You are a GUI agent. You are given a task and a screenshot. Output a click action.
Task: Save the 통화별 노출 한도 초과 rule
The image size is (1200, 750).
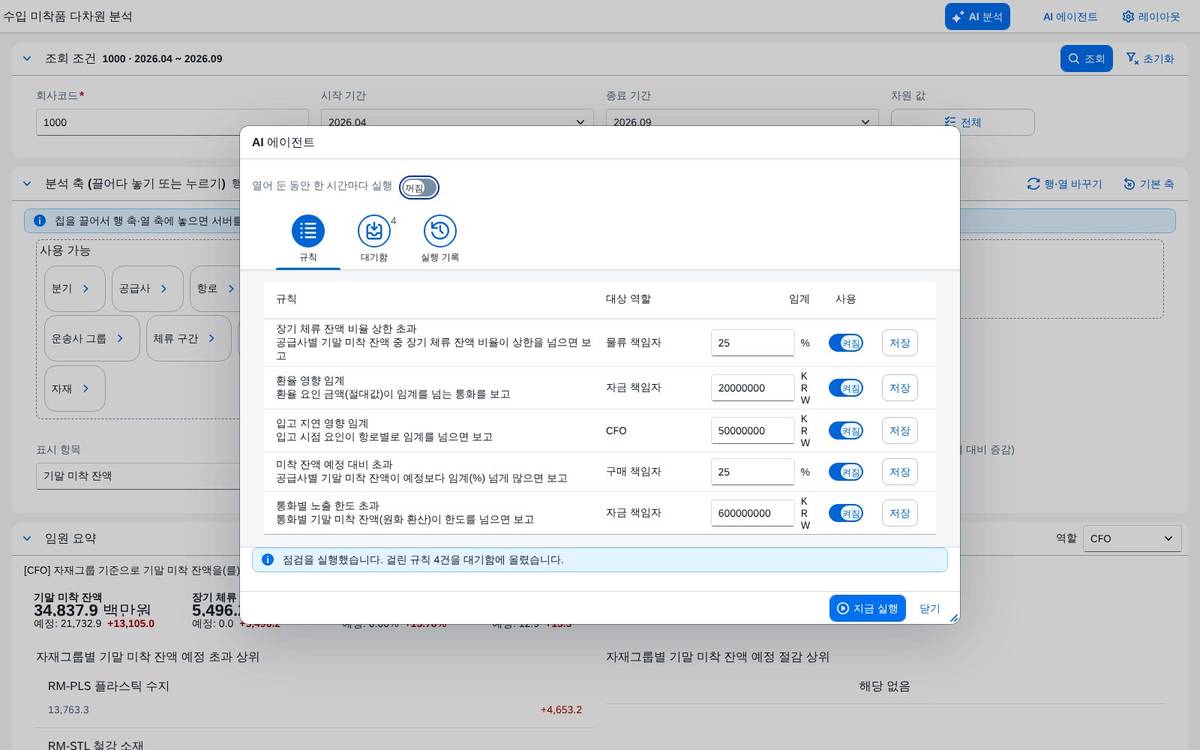coord(900,513)
